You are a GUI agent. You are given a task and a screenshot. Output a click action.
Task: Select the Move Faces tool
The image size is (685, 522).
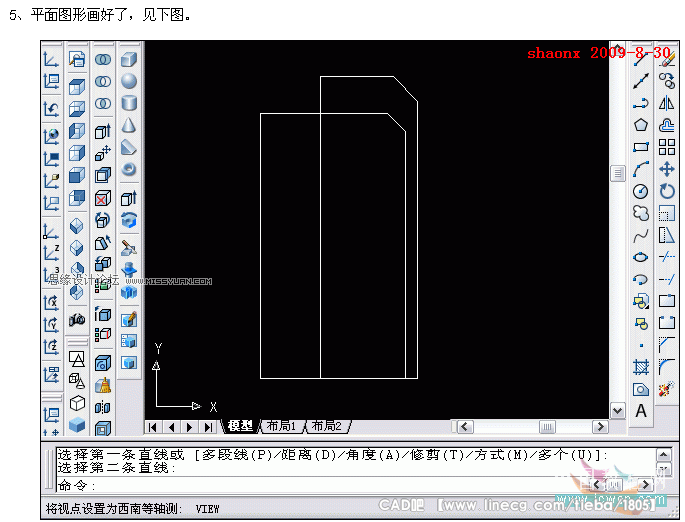click(103, 153)
